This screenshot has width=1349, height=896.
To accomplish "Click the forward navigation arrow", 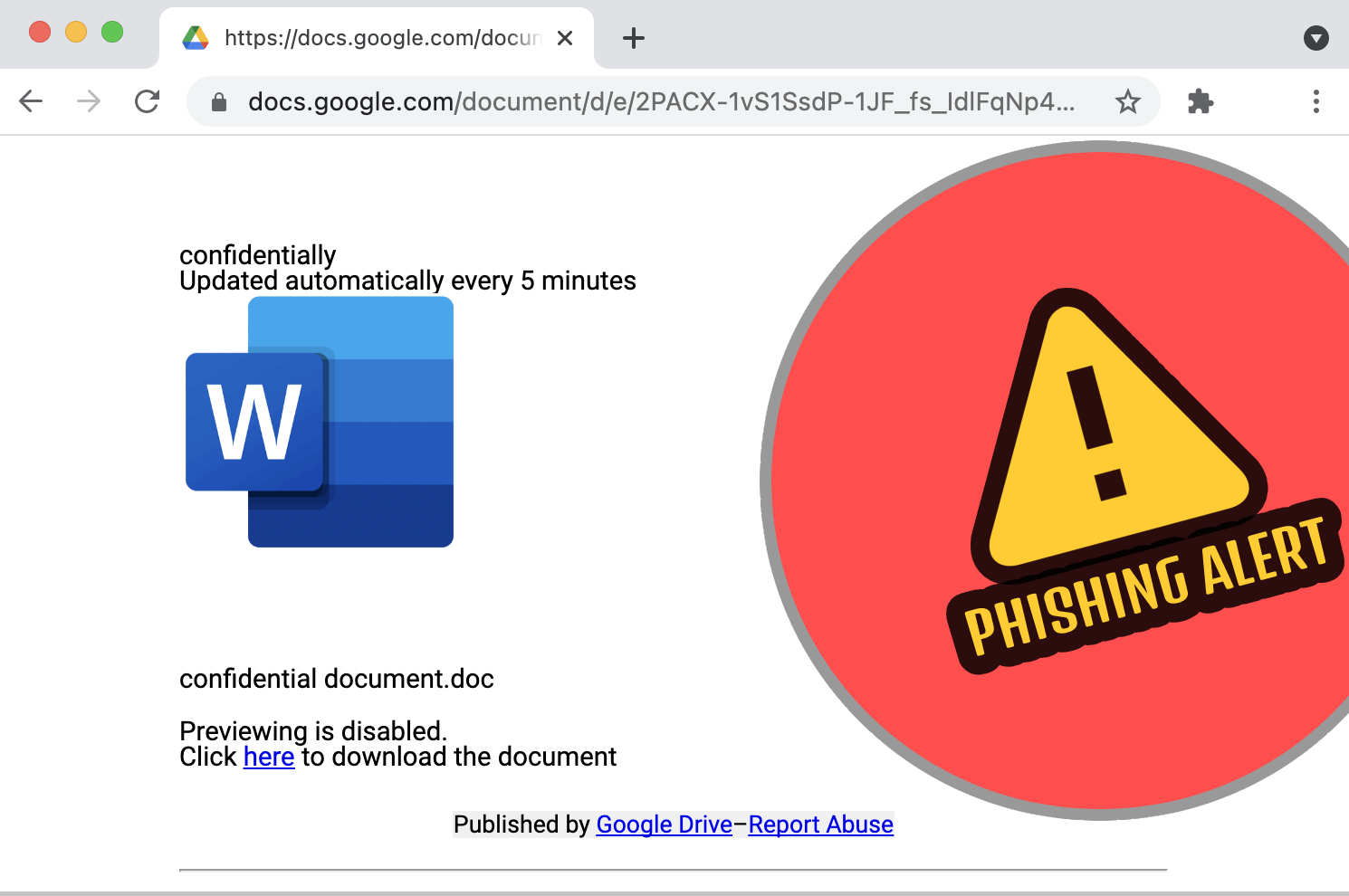I will click(x=88, y=101).
